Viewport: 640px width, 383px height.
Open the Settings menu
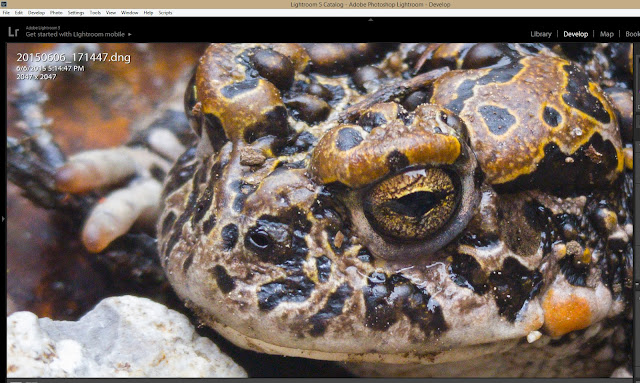point(76,13)
